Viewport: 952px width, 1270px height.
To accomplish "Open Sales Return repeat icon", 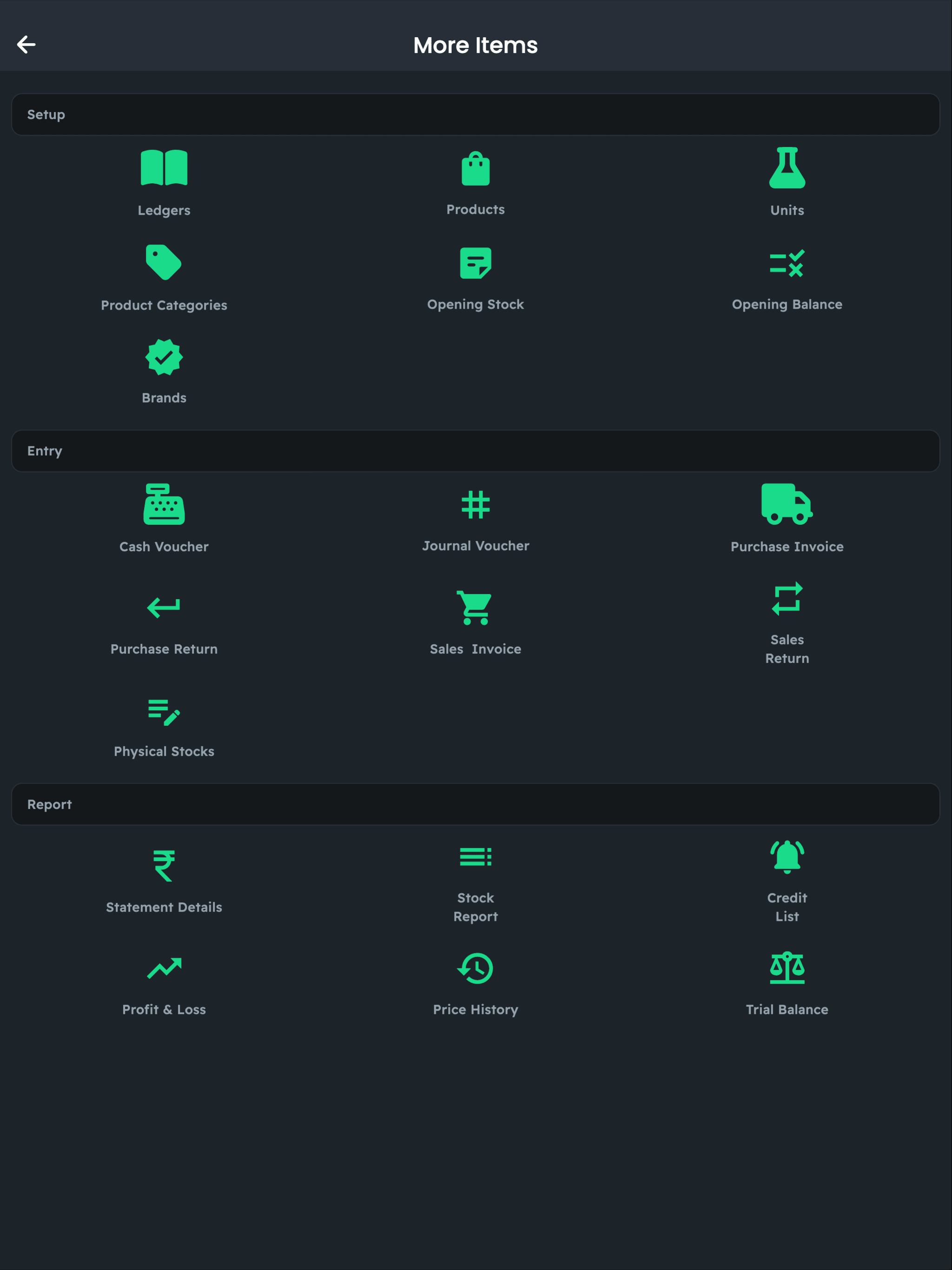I will (787, 598).
